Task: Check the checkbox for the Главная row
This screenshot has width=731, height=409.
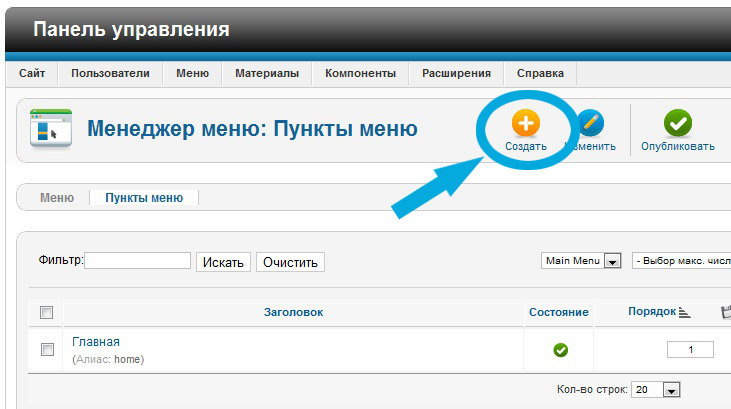Action: coord(46,349)
